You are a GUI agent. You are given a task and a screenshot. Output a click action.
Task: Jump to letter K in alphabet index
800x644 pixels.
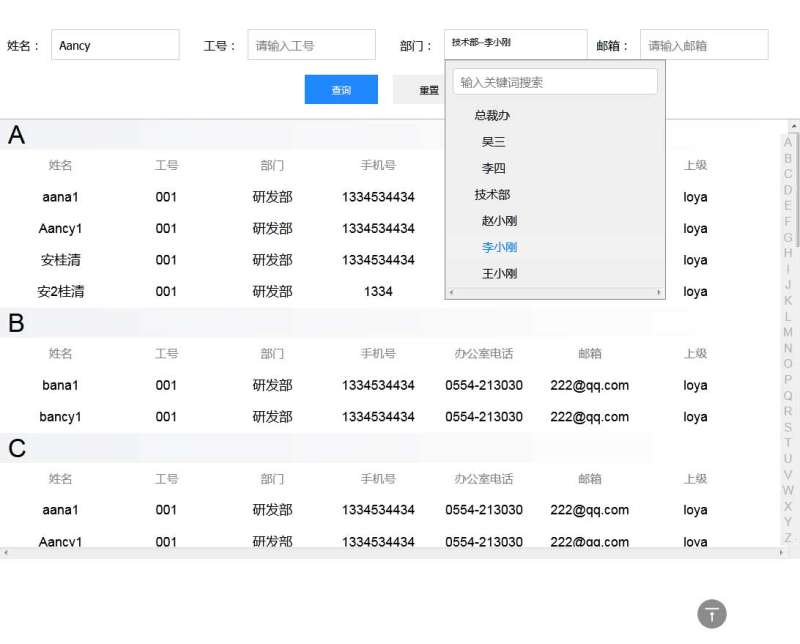point(788,301)
